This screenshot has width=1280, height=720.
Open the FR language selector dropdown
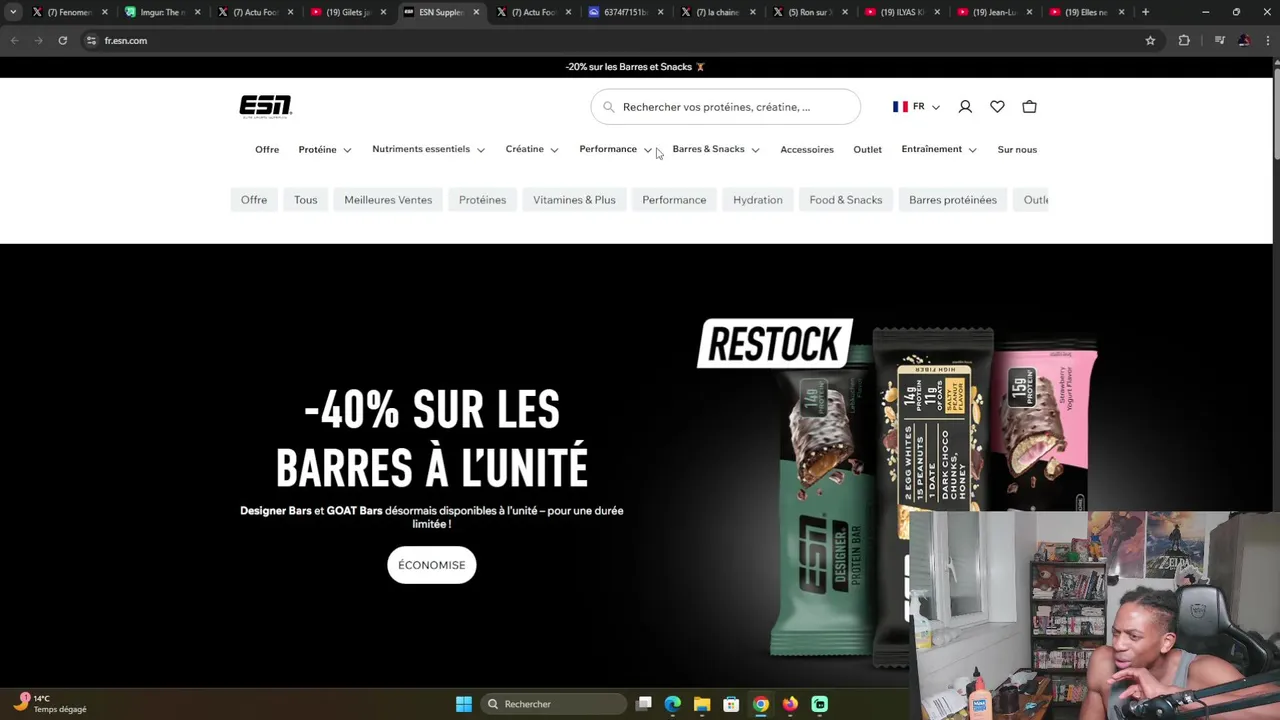tap(917, 107)
